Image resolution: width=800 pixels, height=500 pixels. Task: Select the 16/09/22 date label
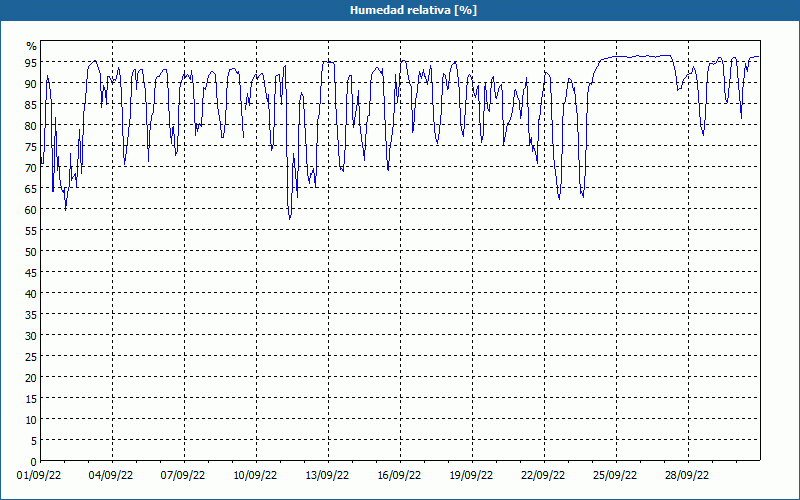click(399, 476)
